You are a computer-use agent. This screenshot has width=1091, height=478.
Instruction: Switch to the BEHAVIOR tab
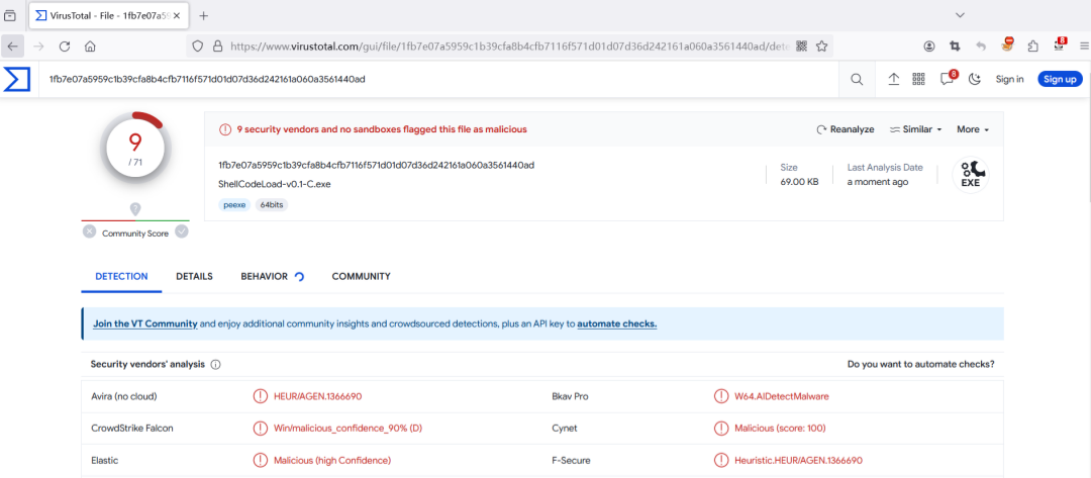click(272, 276)
